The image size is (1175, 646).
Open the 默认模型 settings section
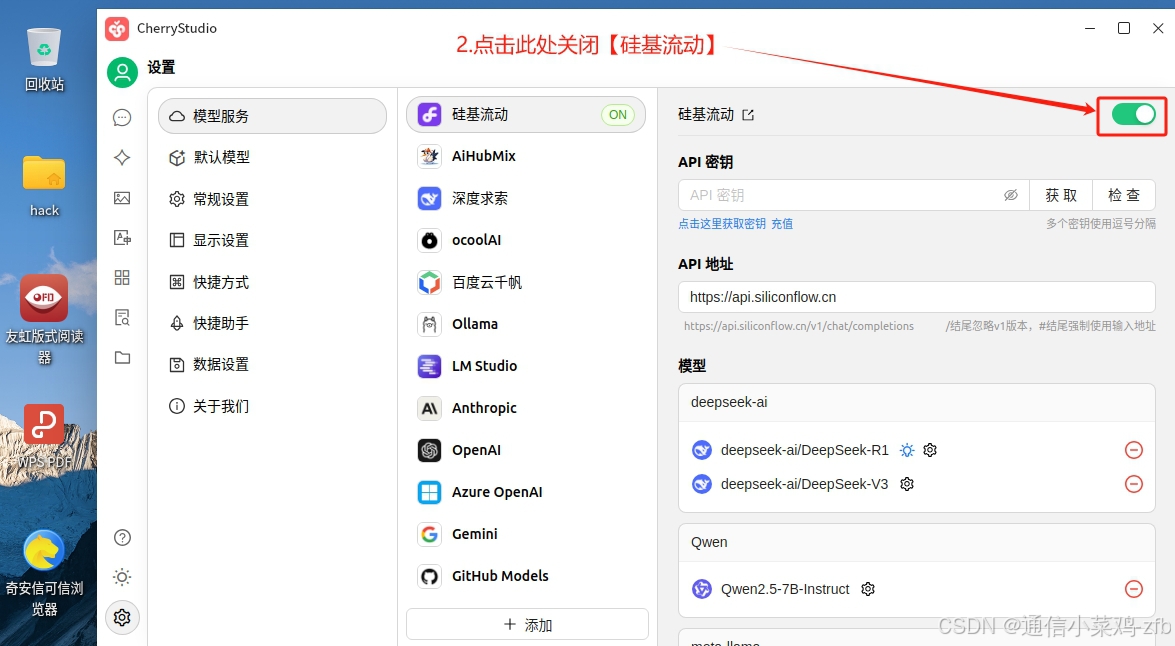[x=273, y=157]
